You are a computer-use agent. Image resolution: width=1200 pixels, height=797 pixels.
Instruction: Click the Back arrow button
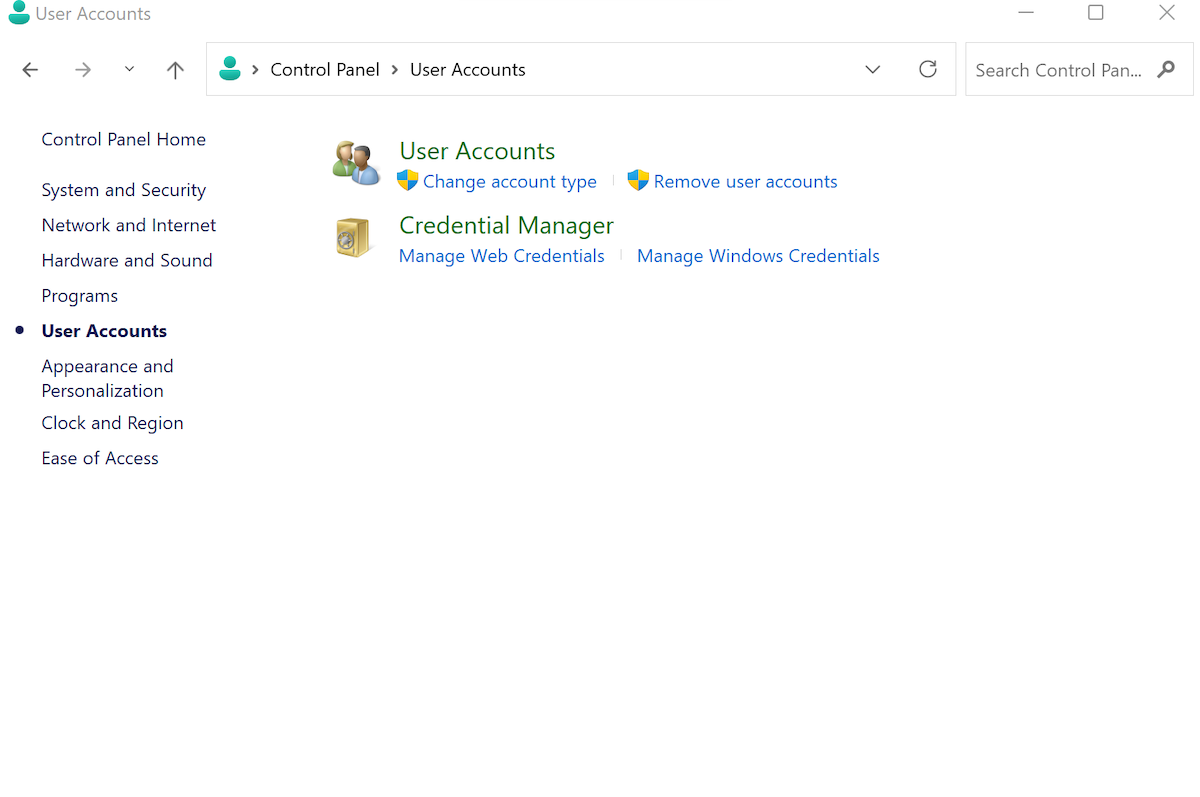30,70
